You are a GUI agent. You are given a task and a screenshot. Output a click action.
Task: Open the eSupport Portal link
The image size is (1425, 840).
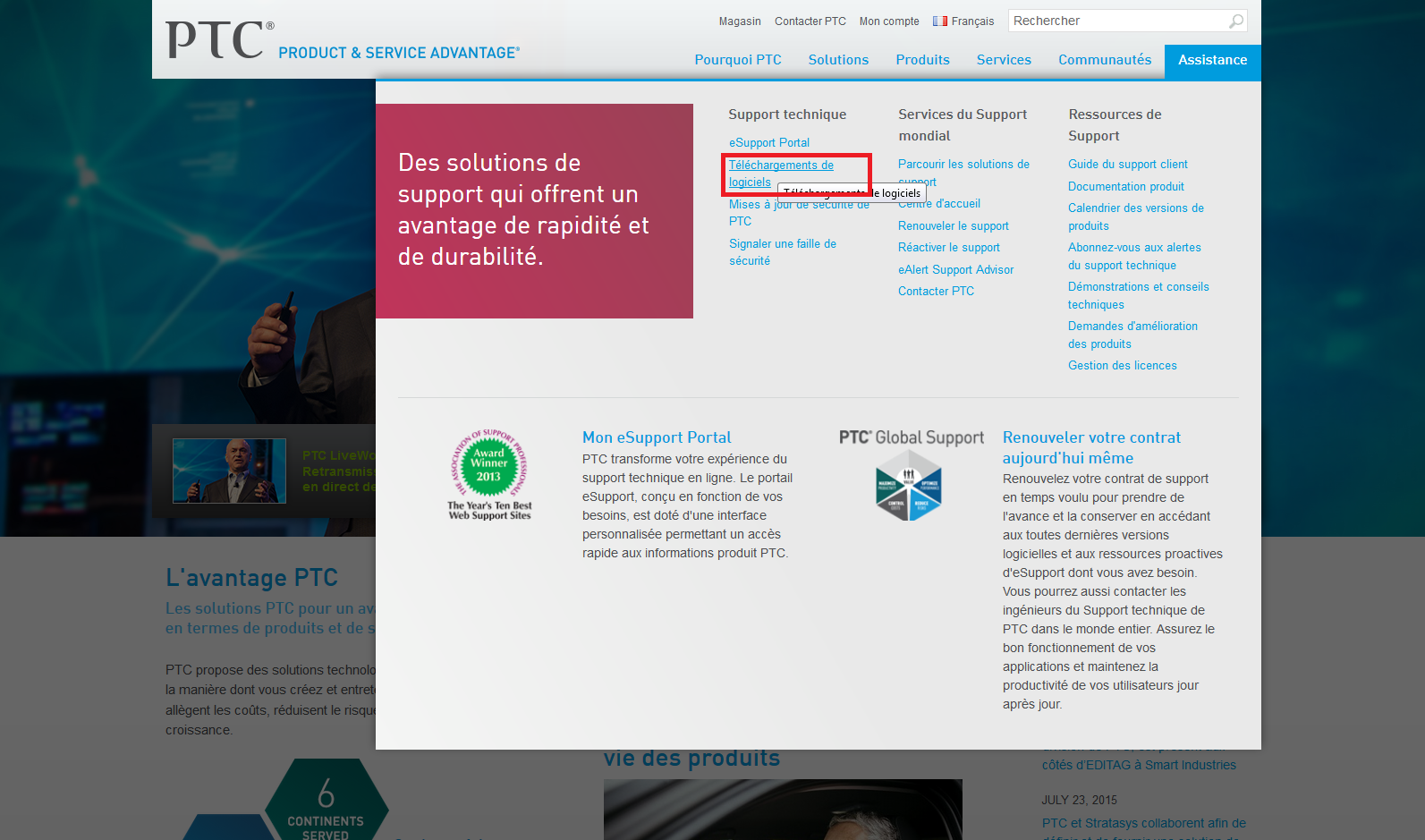(x=769, y=142)
